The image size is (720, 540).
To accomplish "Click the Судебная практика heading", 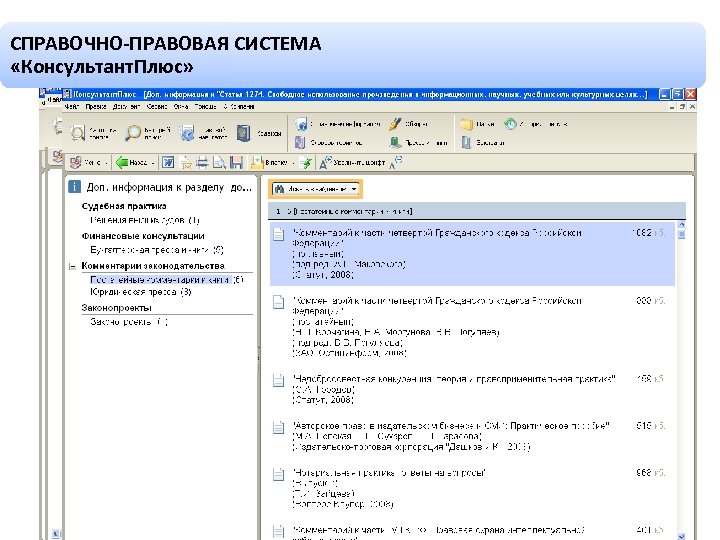I will (x=124, y=206).
